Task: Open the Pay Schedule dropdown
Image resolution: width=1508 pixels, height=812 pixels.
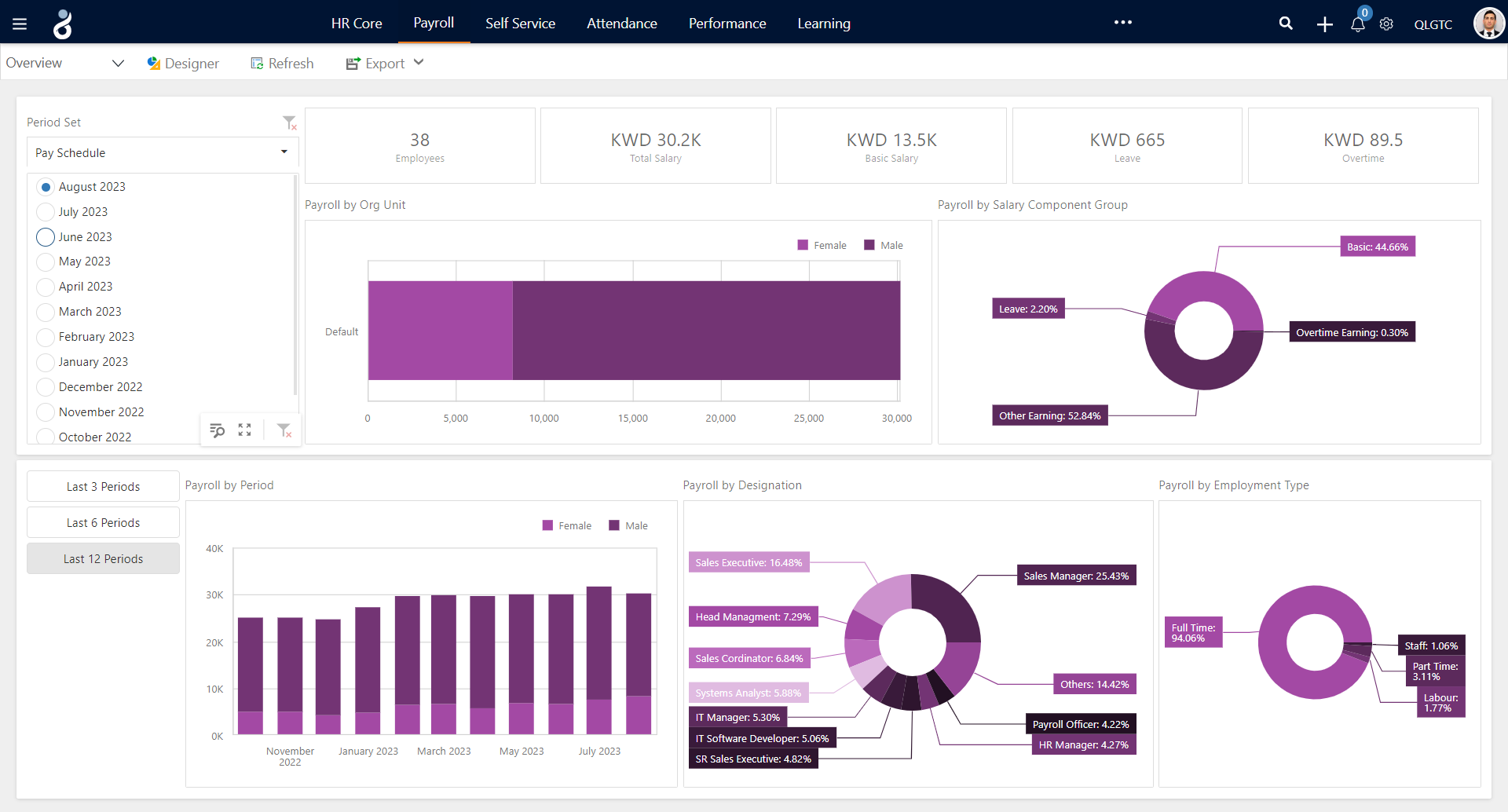Action: tap(283, 152)
